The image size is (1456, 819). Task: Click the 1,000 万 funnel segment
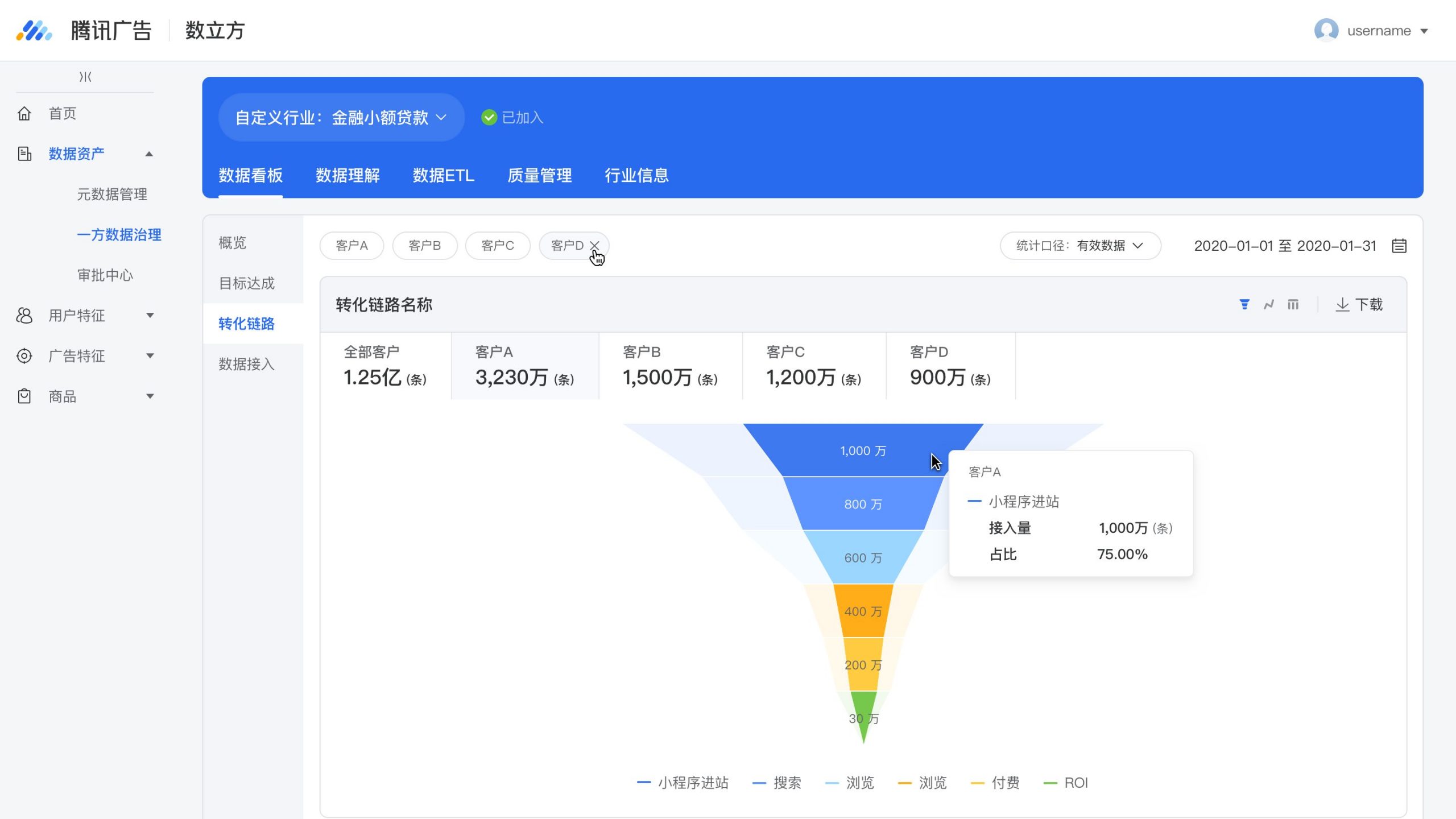[863, 450]
